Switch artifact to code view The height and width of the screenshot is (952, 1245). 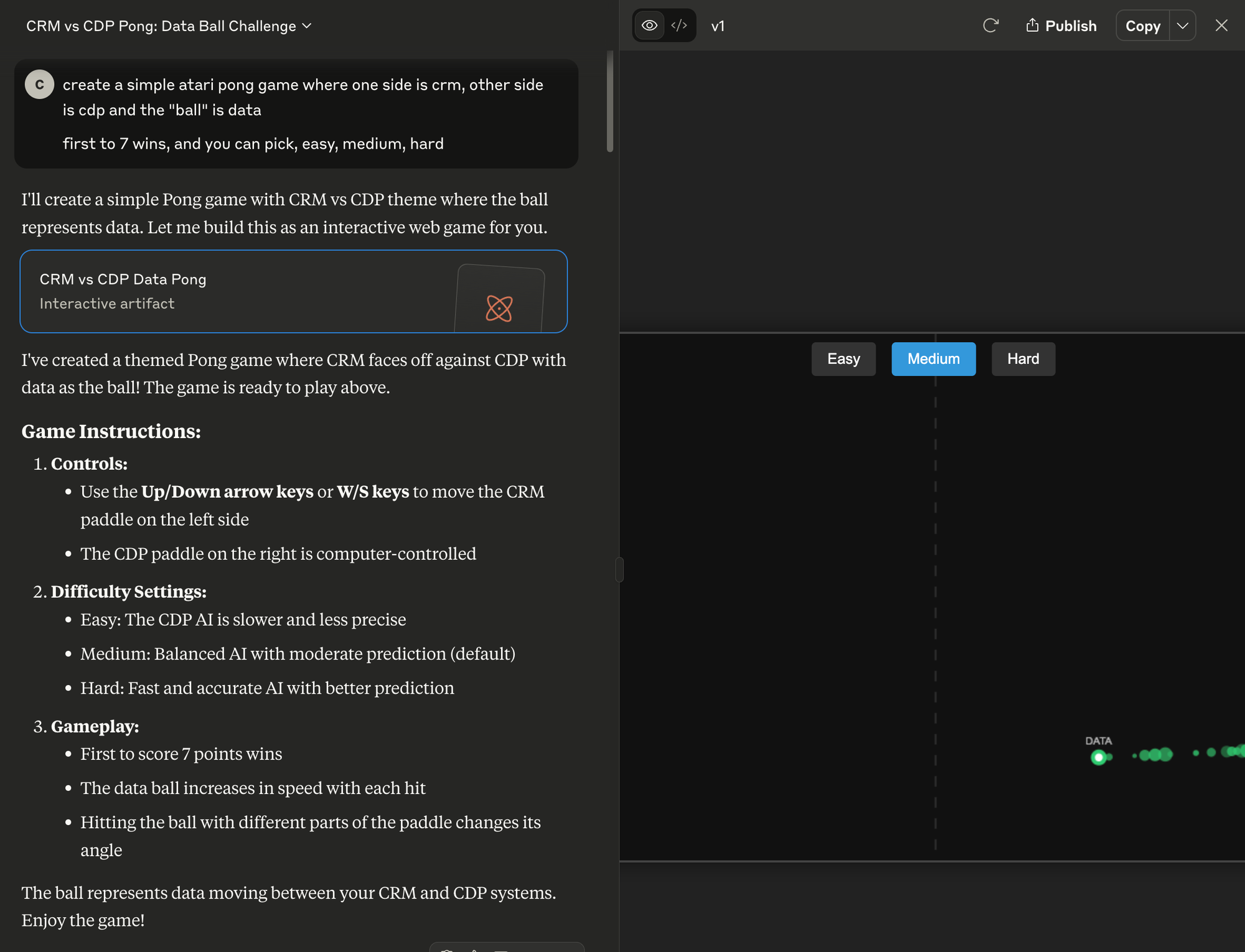point(679,26)
